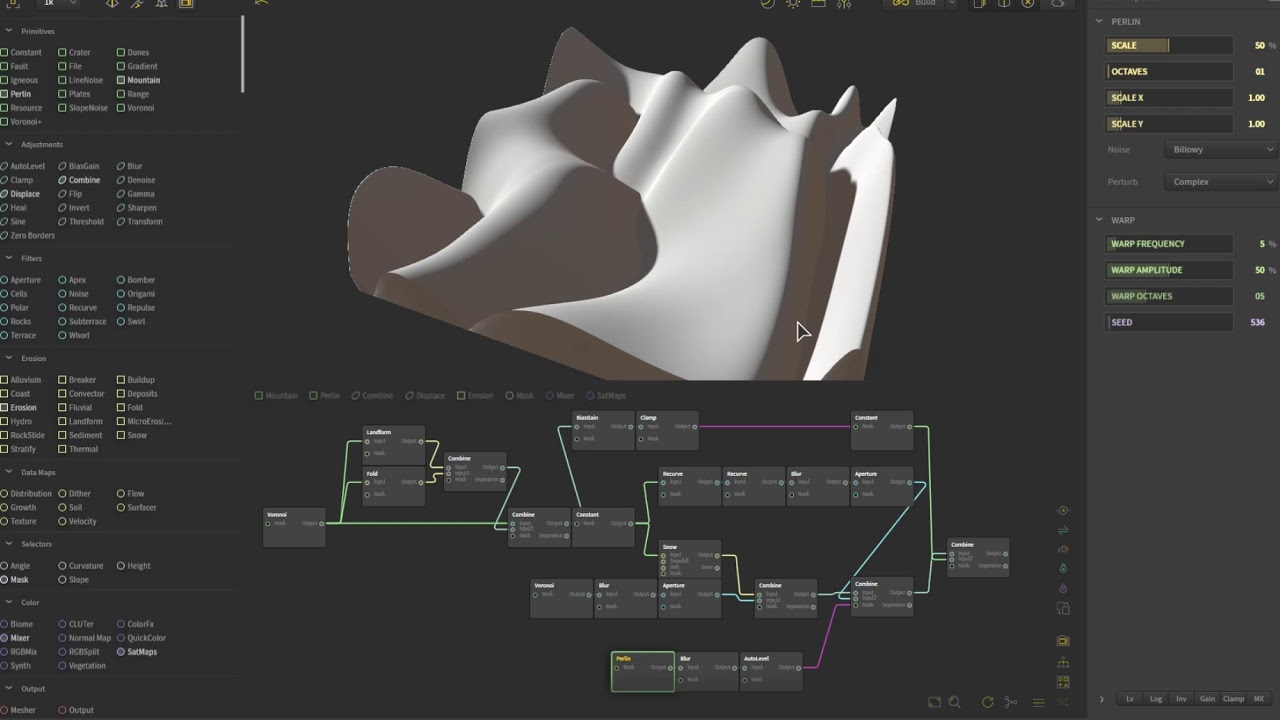Add an Alluvium node from Erosion list
The image size is (1280, 720).
tap(21, 380)
